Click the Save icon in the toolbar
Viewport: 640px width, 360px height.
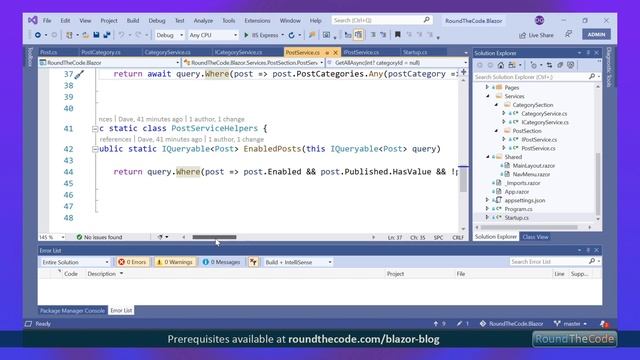[96, 35]
